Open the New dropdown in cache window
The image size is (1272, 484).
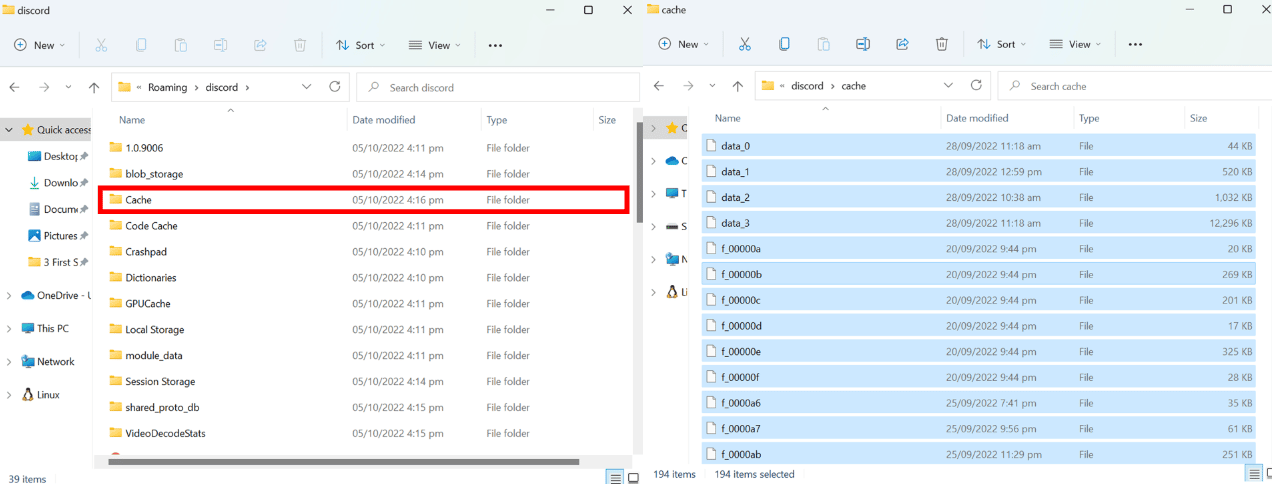(x=683, y=44)
